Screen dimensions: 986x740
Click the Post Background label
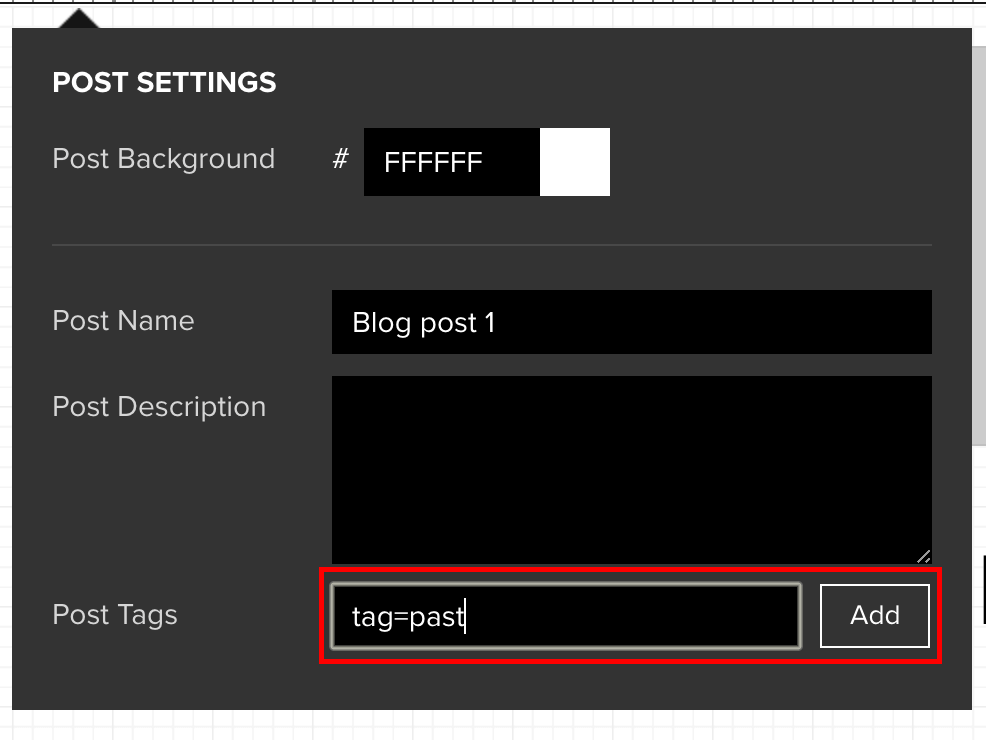coord(163,159)
